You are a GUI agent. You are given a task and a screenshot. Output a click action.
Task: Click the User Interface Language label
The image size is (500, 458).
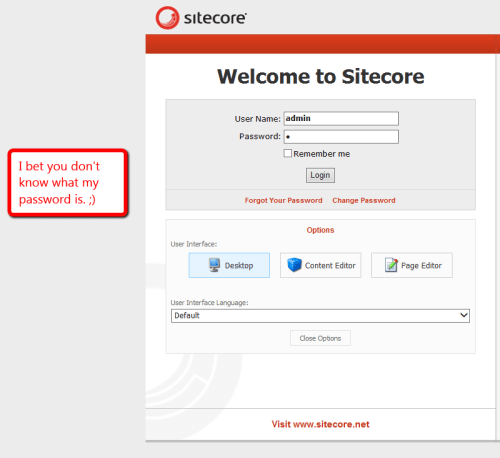point(209,303)
